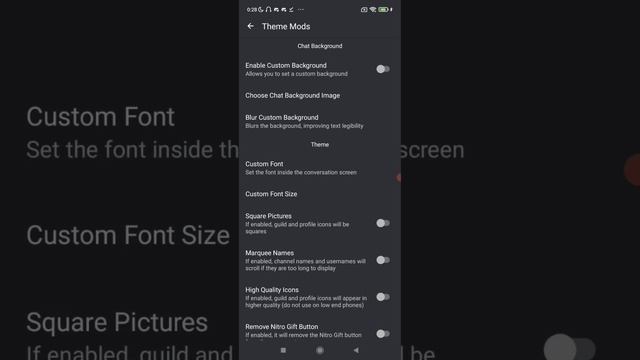Toggle Enable Custom Background switch
This screenshot has width=640, height=360.
click(x=383, y=69)
